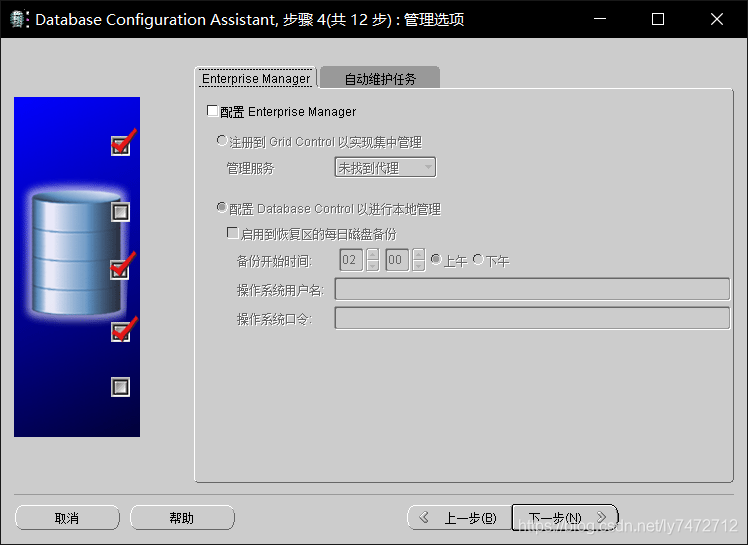Choose the 下午 radio button
The image size is (748, 545).
point(478,259)
